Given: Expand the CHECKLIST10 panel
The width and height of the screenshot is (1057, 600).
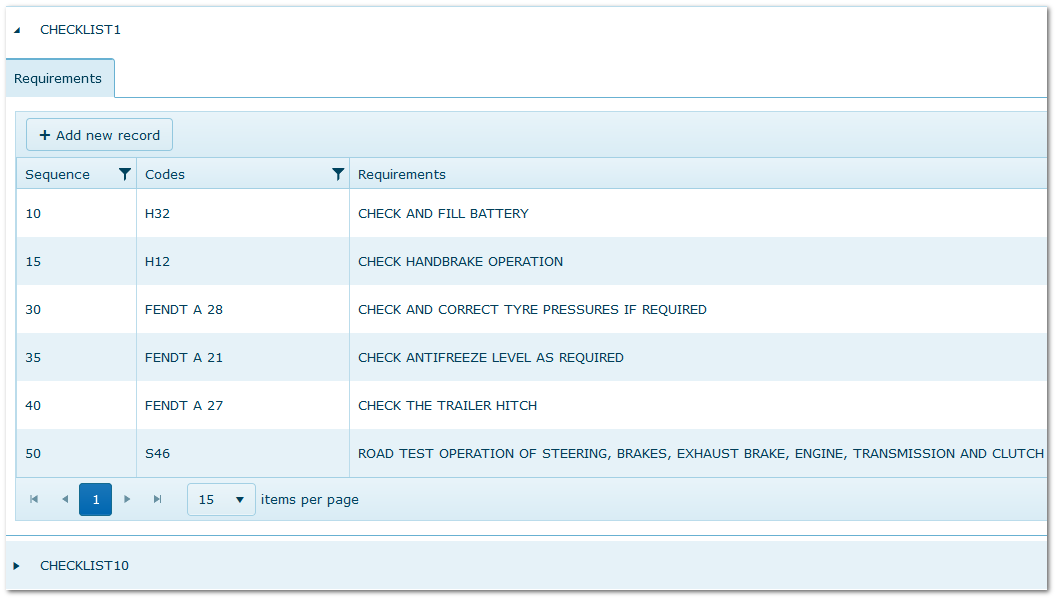Looking at the screenshot, I should point(17,566).
